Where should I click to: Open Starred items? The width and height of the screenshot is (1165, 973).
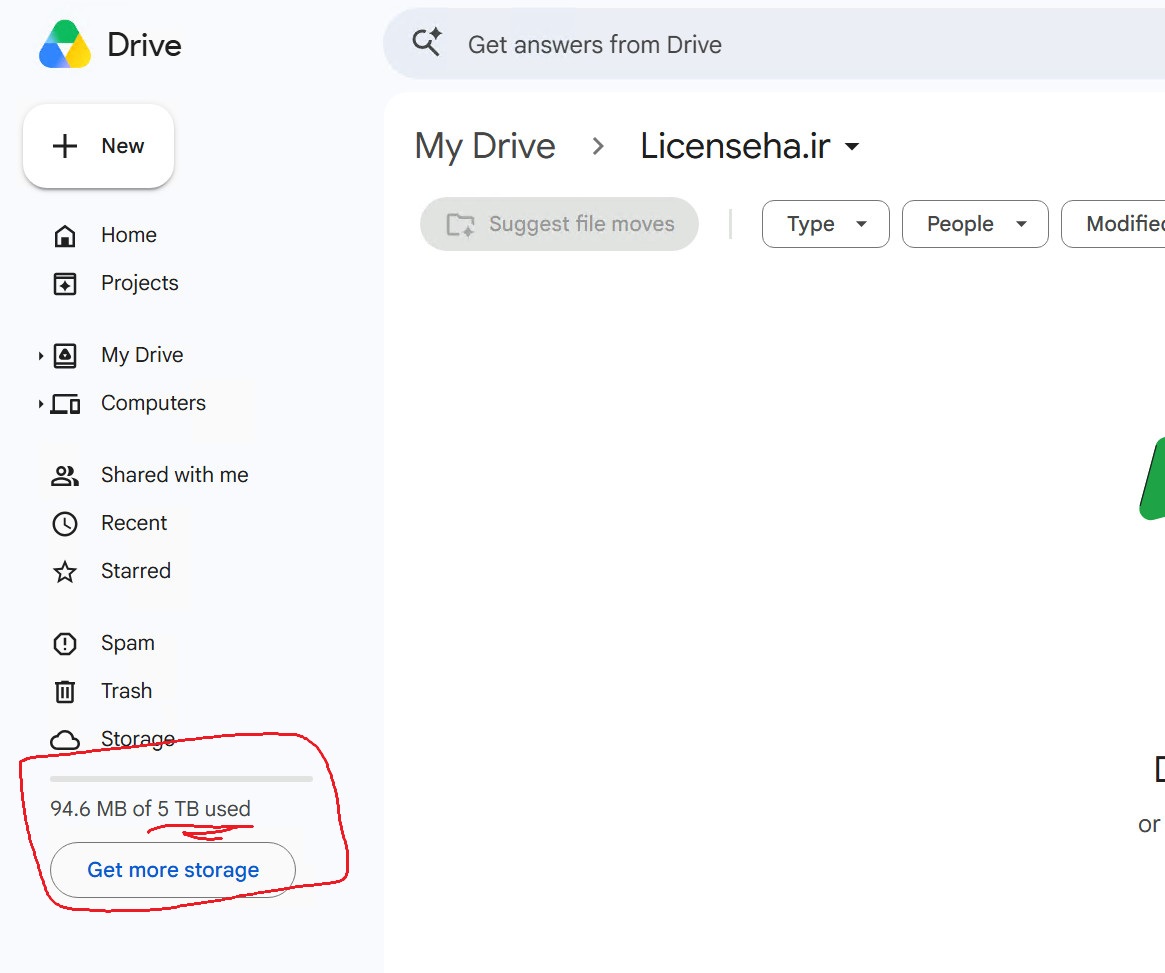click(136, 570)
